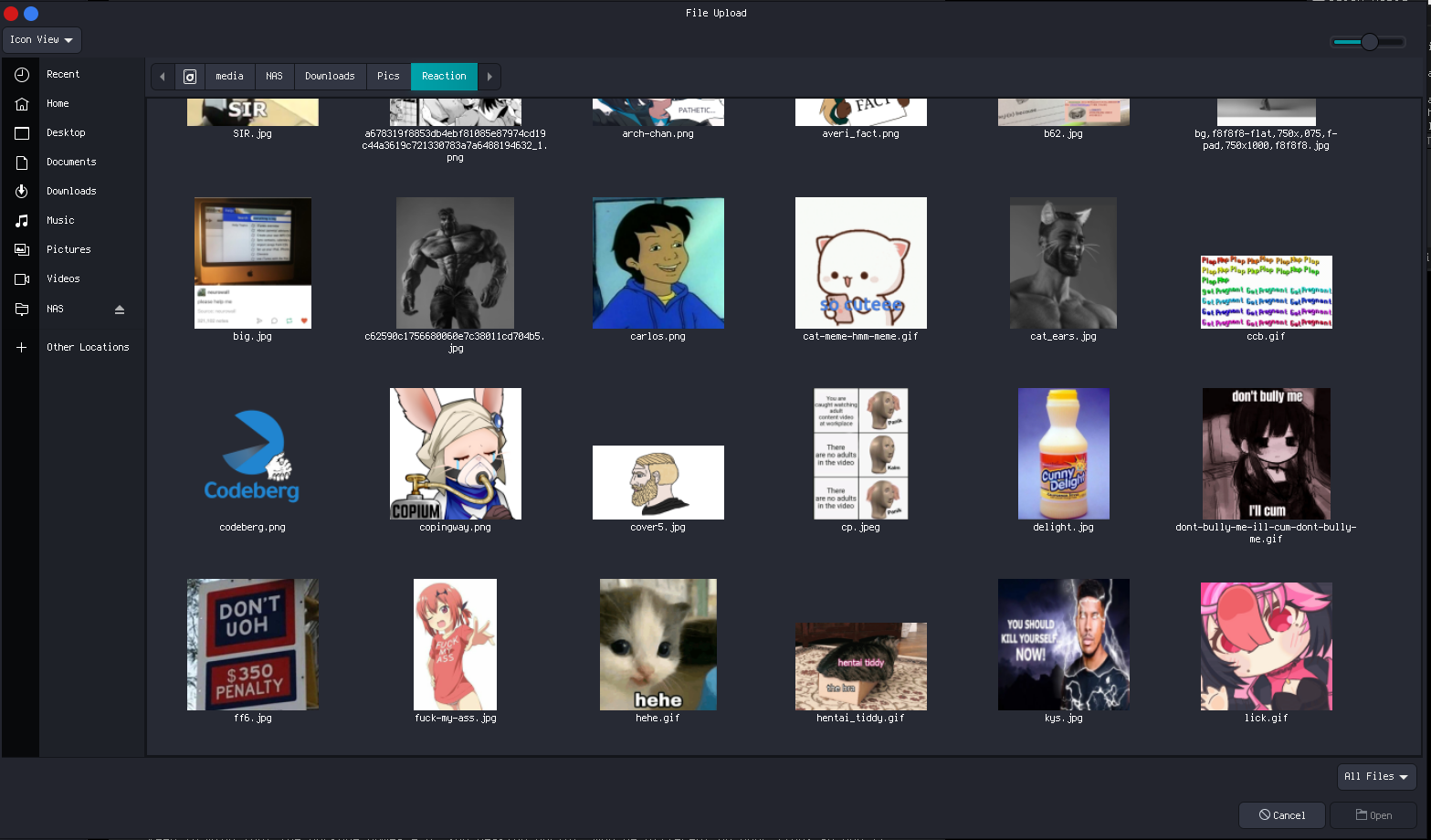Click the plus icon for Other Locations
Viewport: 1431px width, 840px height.
point(22,348)
